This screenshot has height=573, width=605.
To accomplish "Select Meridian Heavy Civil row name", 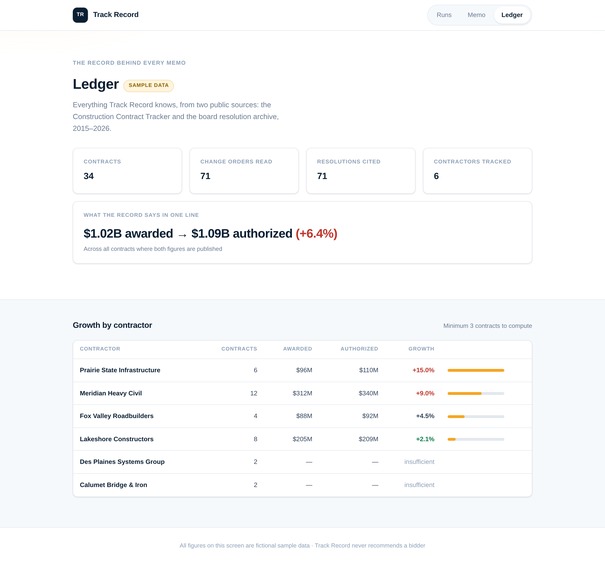I will pos(111,393).
